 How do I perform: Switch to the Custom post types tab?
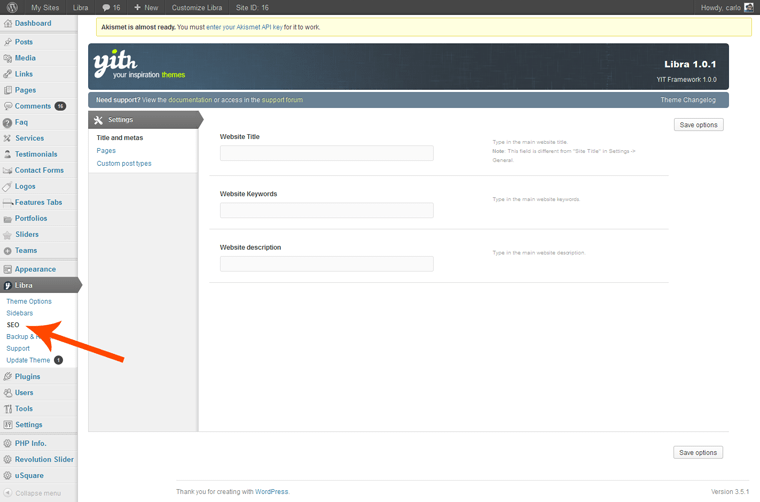point(124,163)
